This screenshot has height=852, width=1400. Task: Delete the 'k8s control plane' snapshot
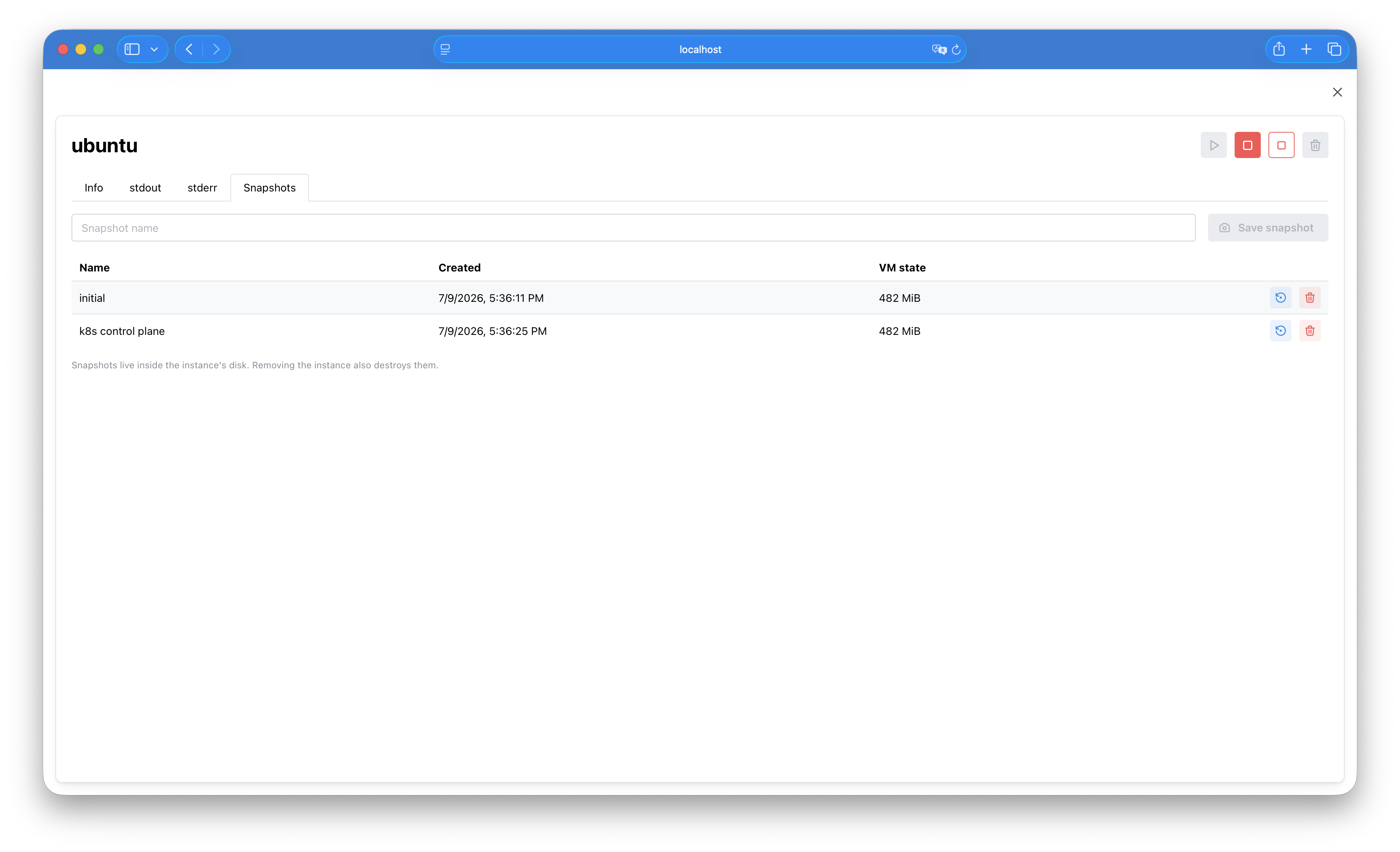(x=1310, y=331)
